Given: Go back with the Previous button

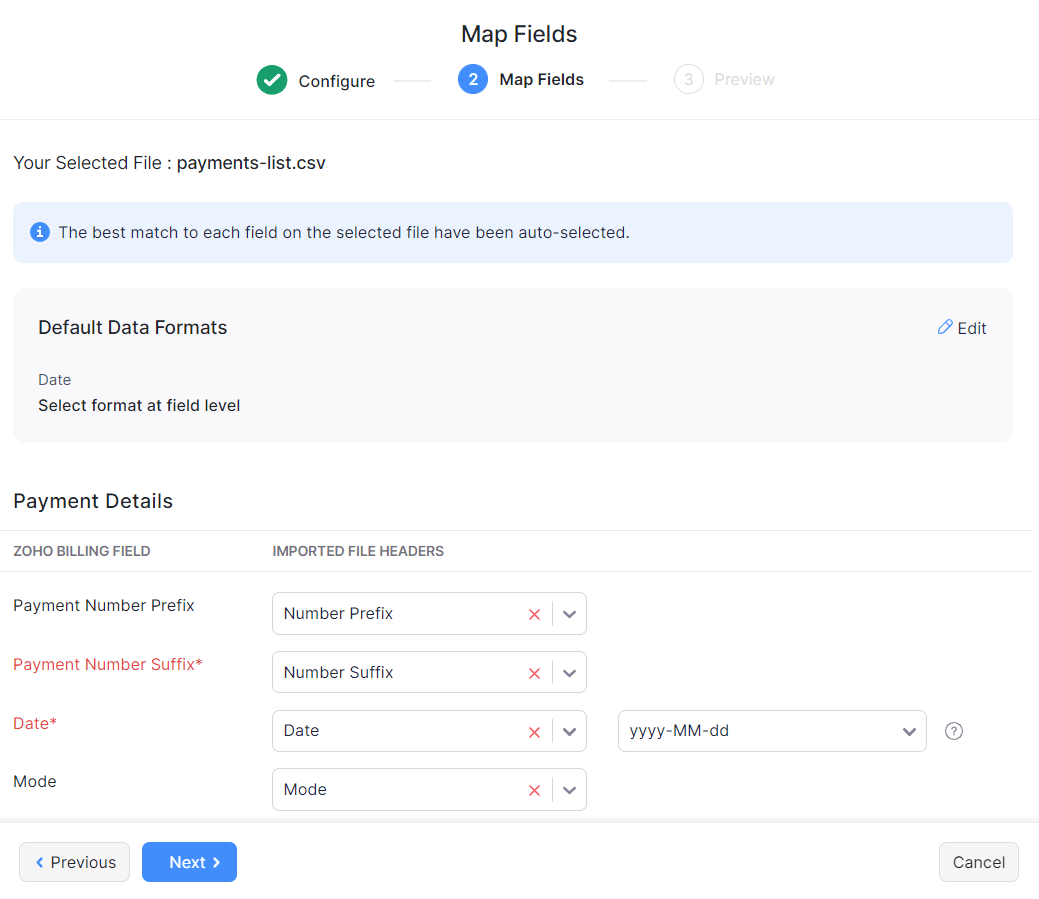Looking at the screenshot, I should pyautogui.click(x=75, y=862).
